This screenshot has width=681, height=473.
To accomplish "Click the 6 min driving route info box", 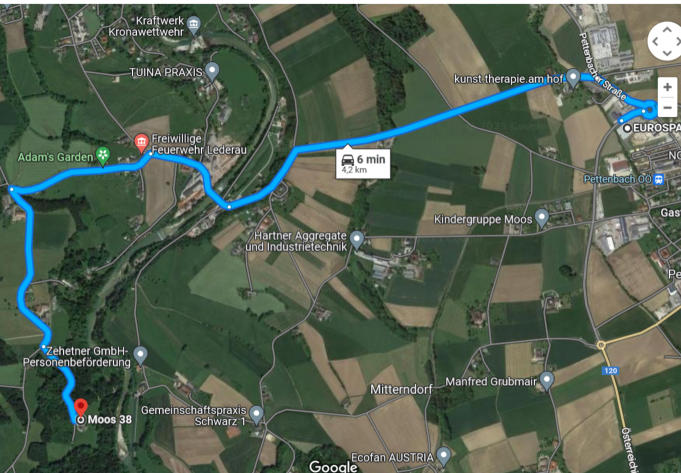I will click(363, 163).
